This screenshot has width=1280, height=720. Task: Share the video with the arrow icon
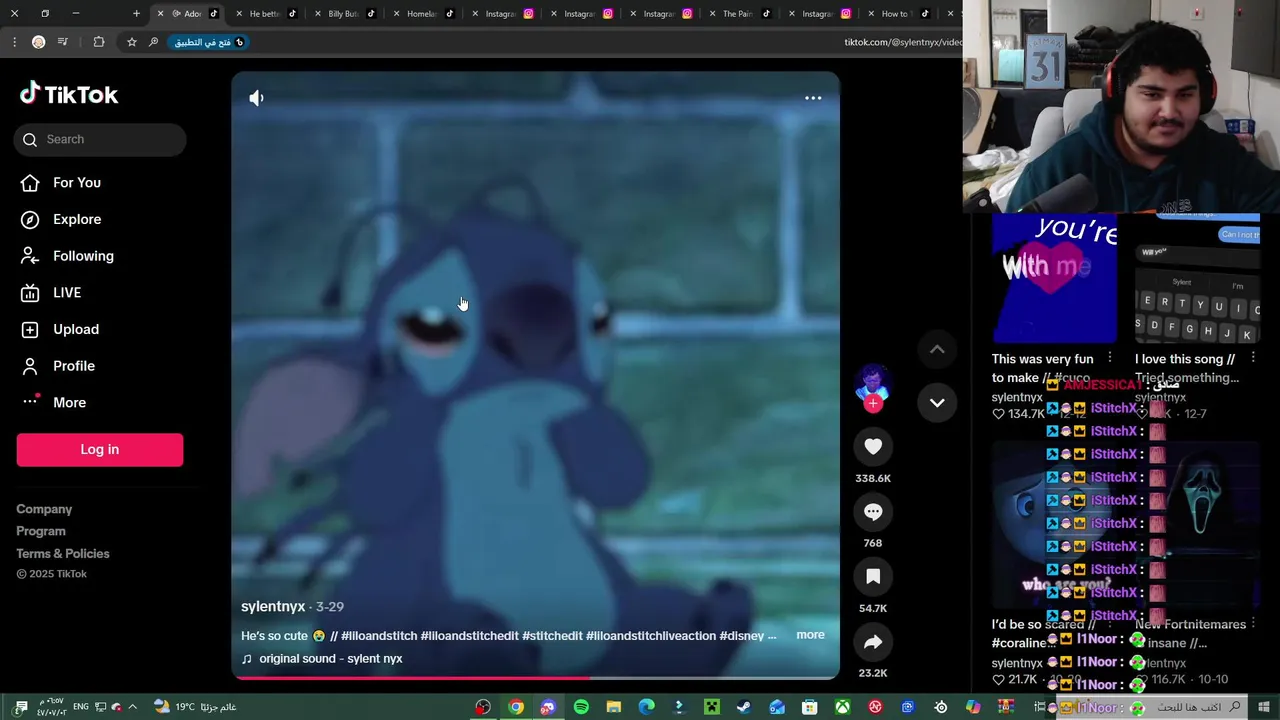873,642
